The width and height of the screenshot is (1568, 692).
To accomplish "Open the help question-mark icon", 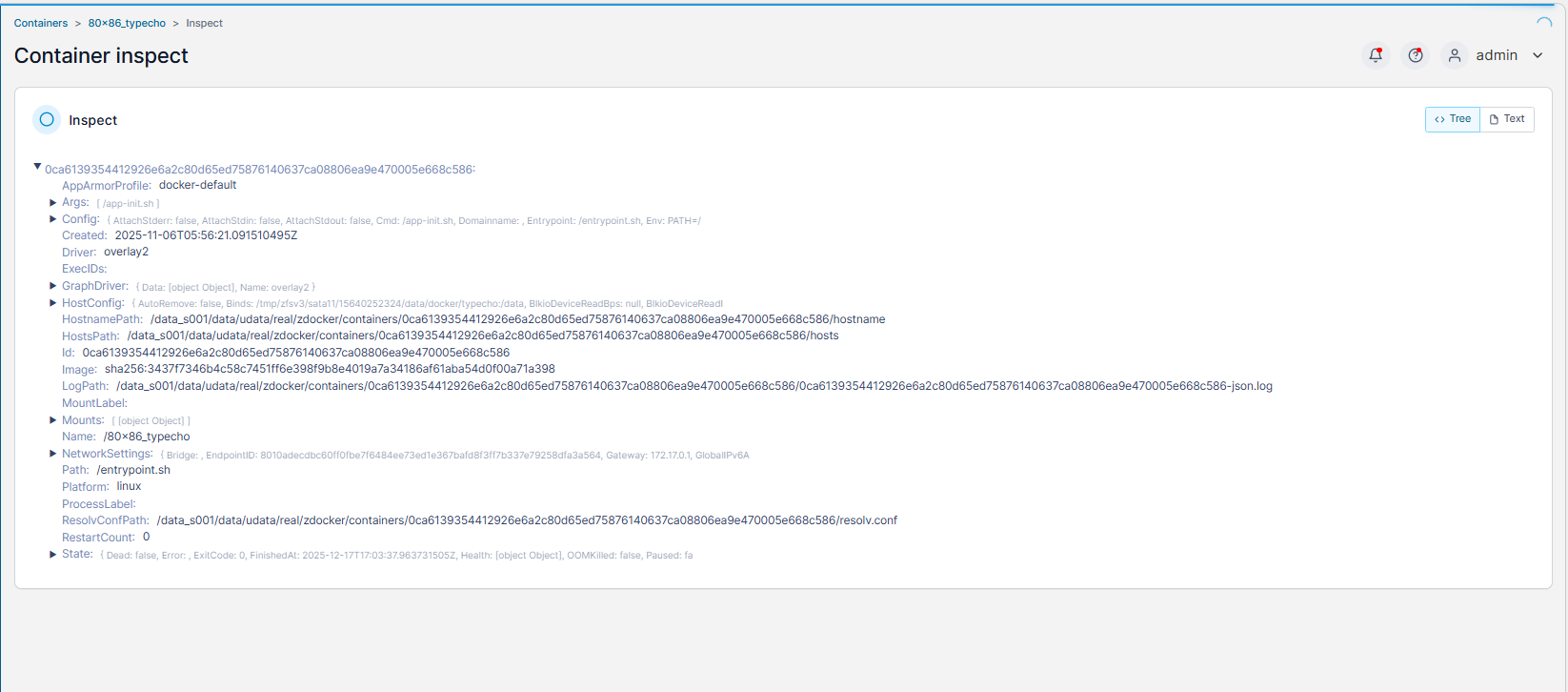I will click(1416, 55).
